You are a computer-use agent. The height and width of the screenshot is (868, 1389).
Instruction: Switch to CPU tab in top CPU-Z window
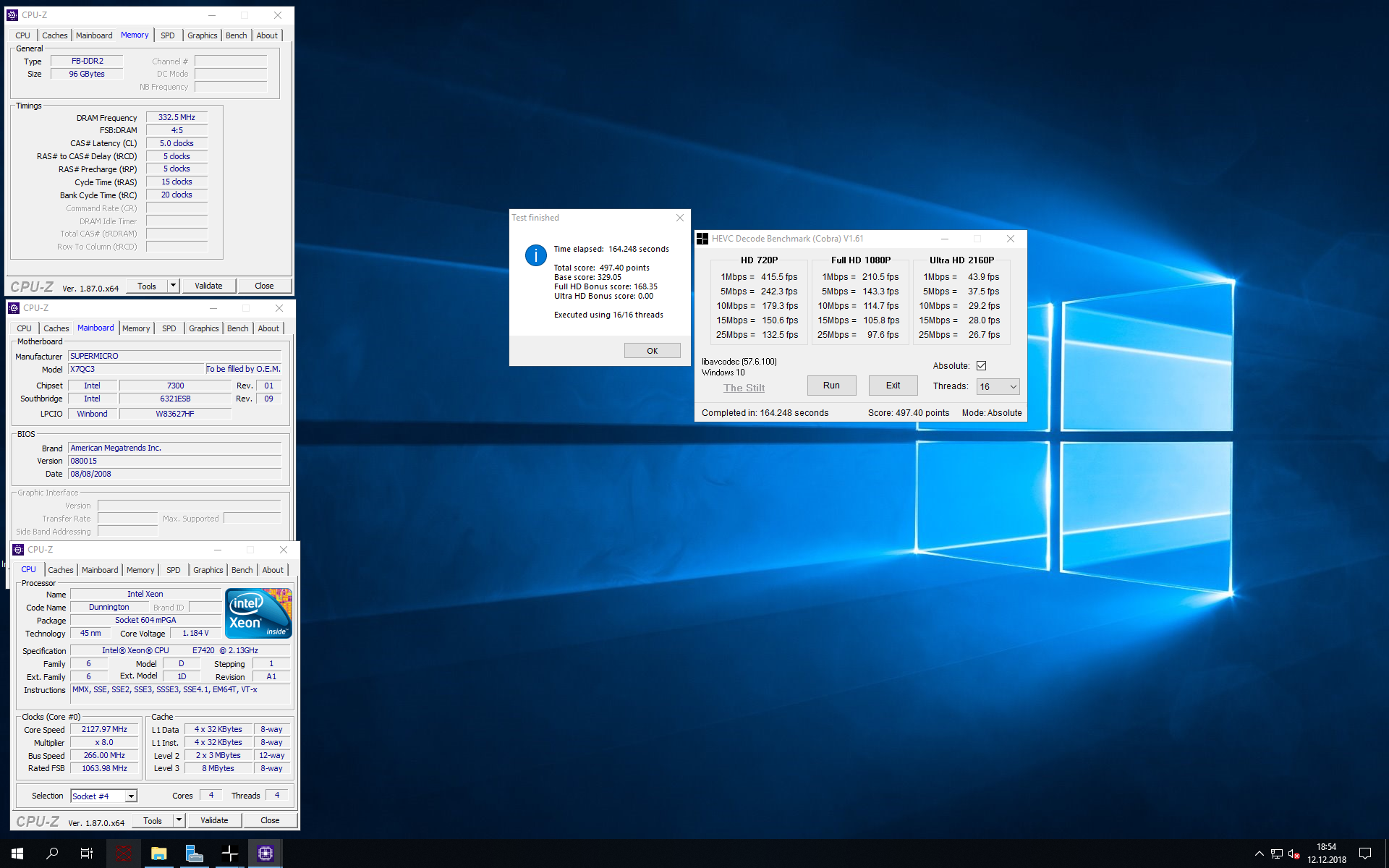pyautogui.click(x=23, y=35)
